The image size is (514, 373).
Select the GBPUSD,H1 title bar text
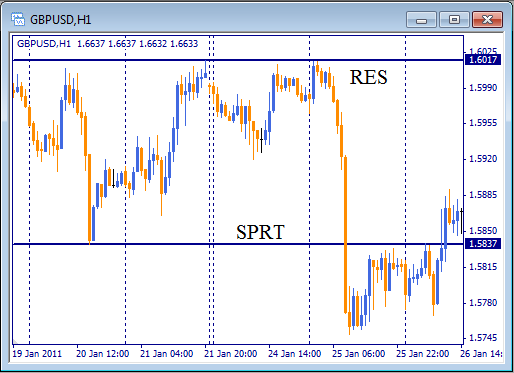click(x=60, y=20)
